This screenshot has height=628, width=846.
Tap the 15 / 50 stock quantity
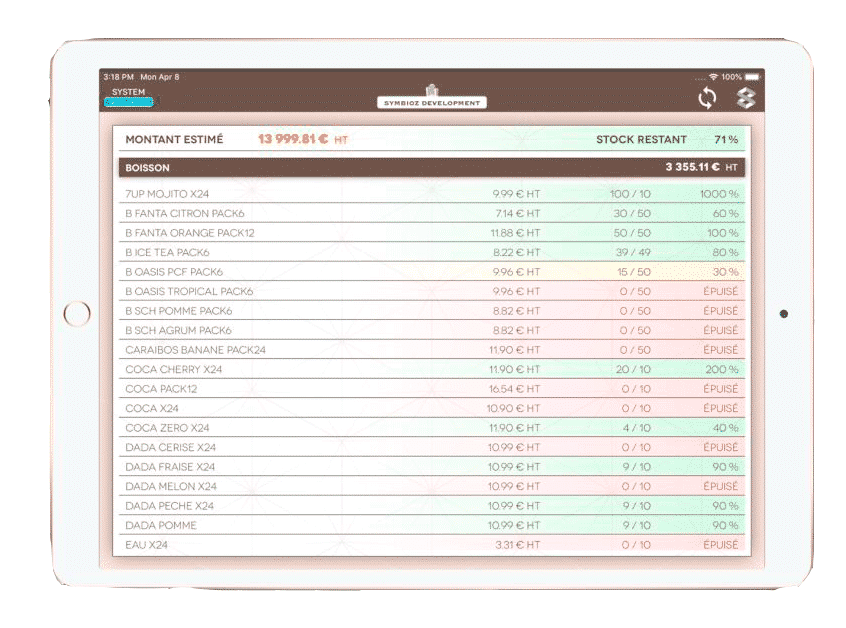[x=634, y=271]
